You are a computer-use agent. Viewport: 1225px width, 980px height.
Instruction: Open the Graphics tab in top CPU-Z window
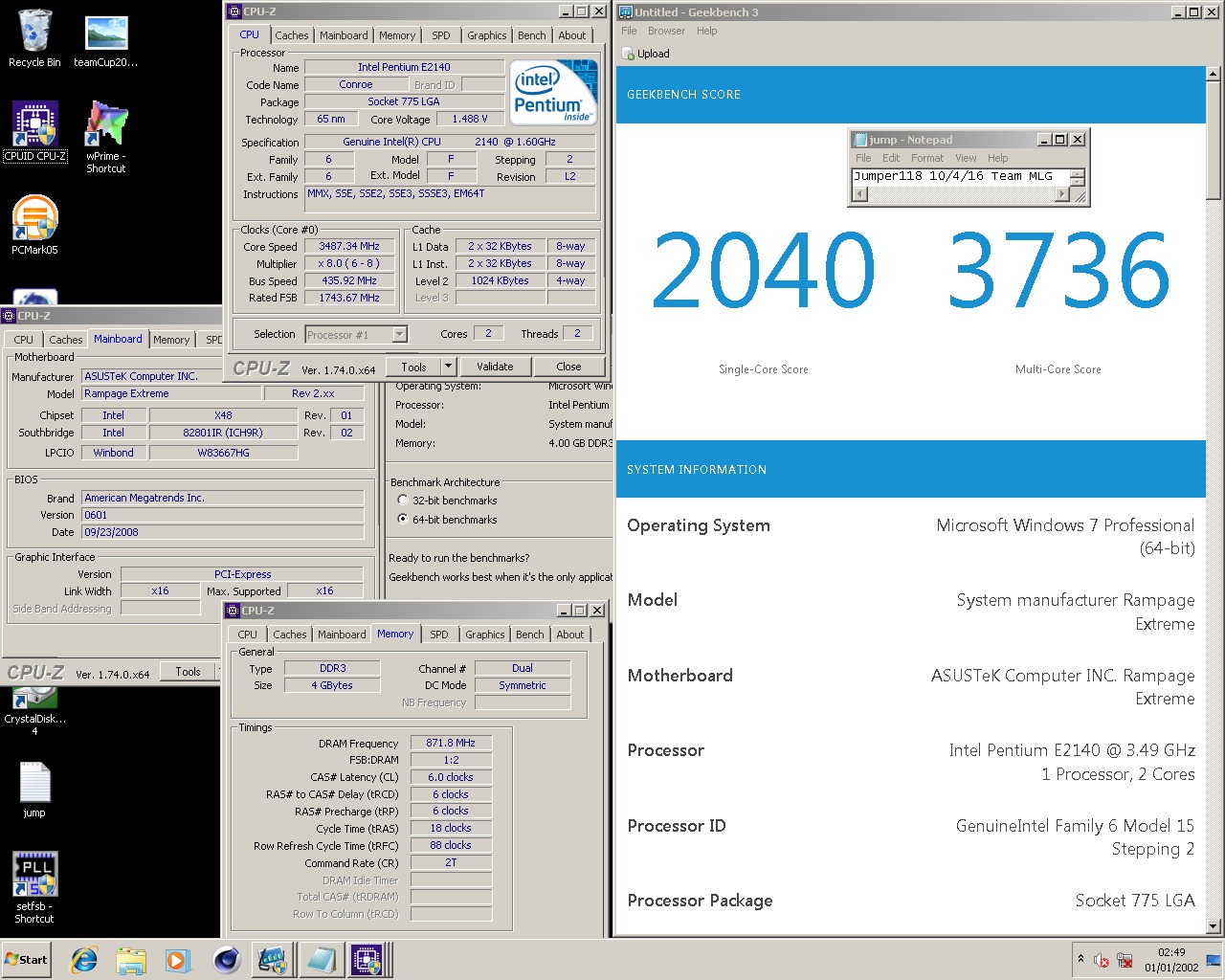pyautogui.click(x=487, y=35)
